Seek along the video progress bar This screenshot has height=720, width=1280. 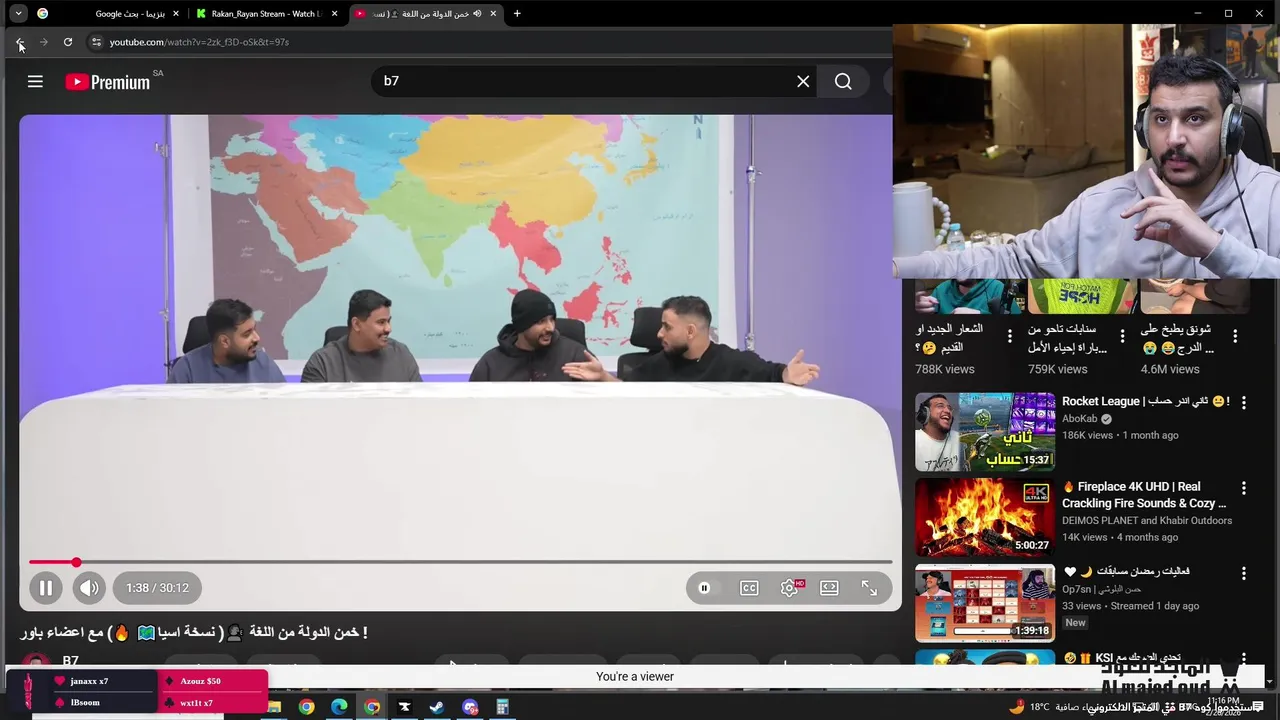(460, 562)
